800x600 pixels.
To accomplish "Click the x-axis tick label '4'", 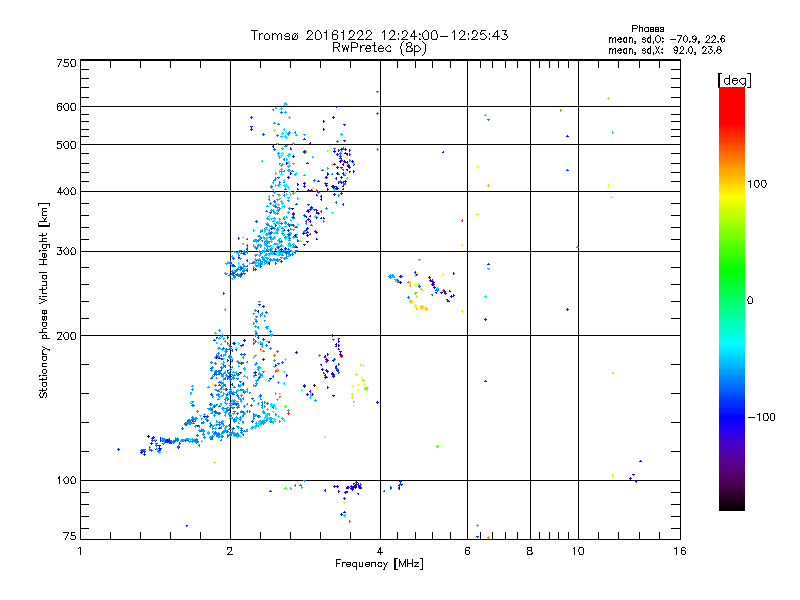I will click(380, 551).
